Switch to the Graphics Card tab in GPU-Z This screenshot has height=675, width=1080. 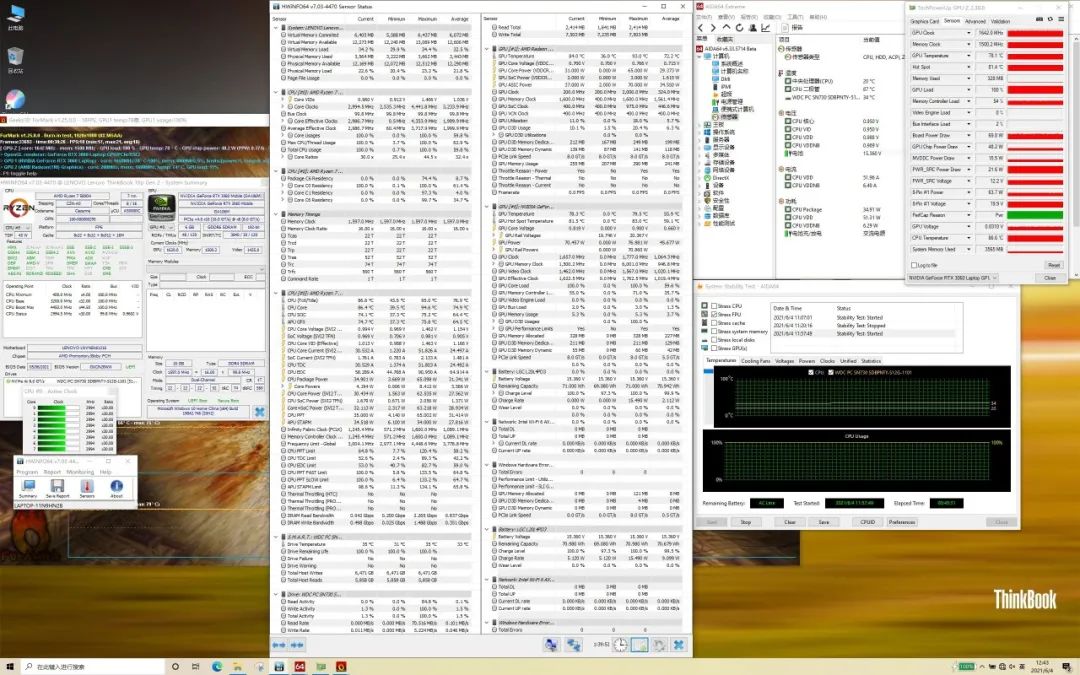pos(923,21)
